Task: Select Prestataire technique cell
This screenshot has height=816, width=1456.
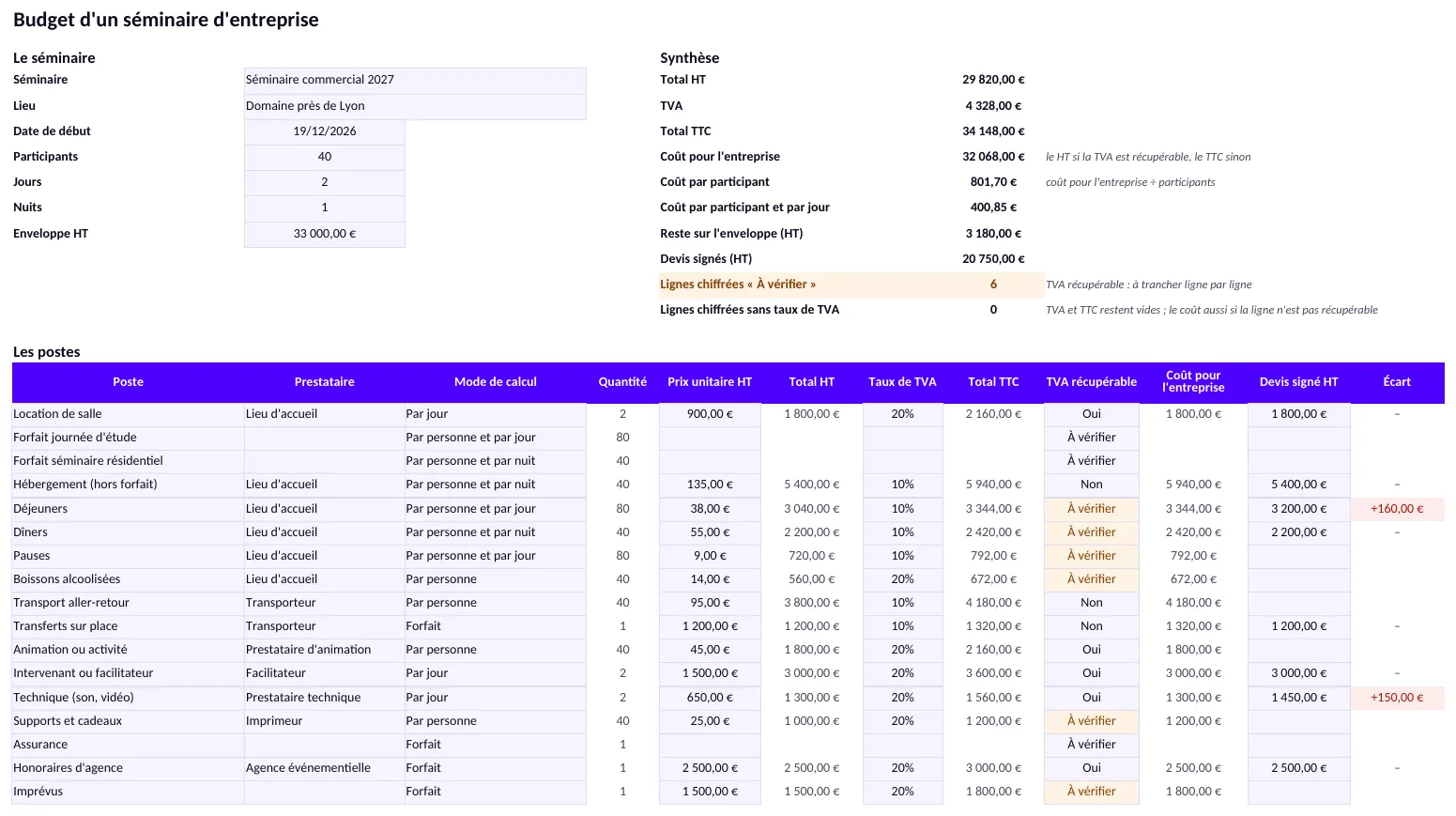Action: tap(325, 698)
